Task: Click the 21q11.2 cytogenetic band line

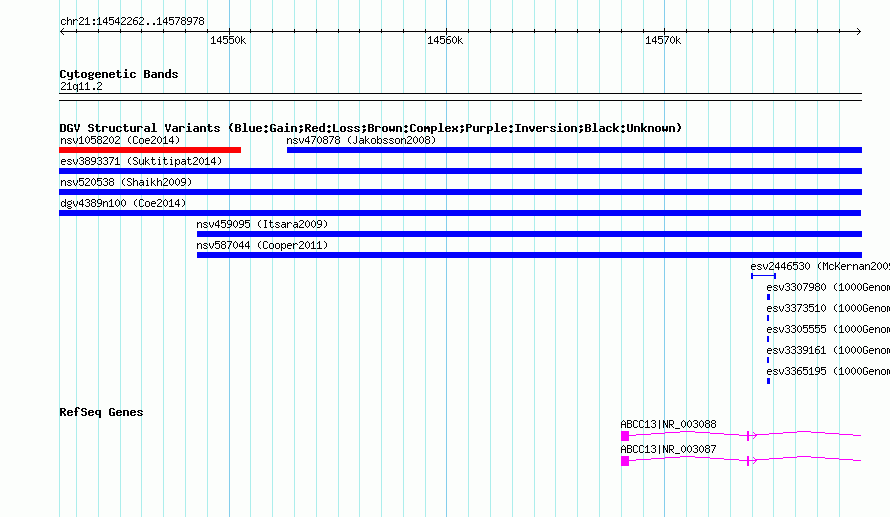Action: (x=460, y=97)
